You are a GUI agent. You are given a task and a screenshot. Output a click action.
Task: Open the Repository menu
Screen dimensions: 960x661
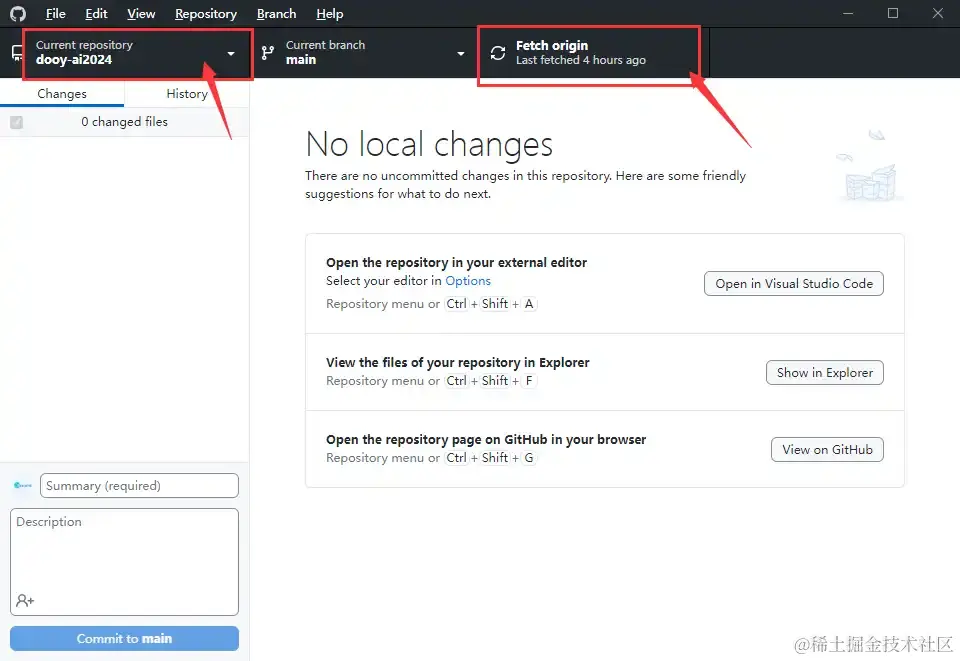(x=206, y=13)
